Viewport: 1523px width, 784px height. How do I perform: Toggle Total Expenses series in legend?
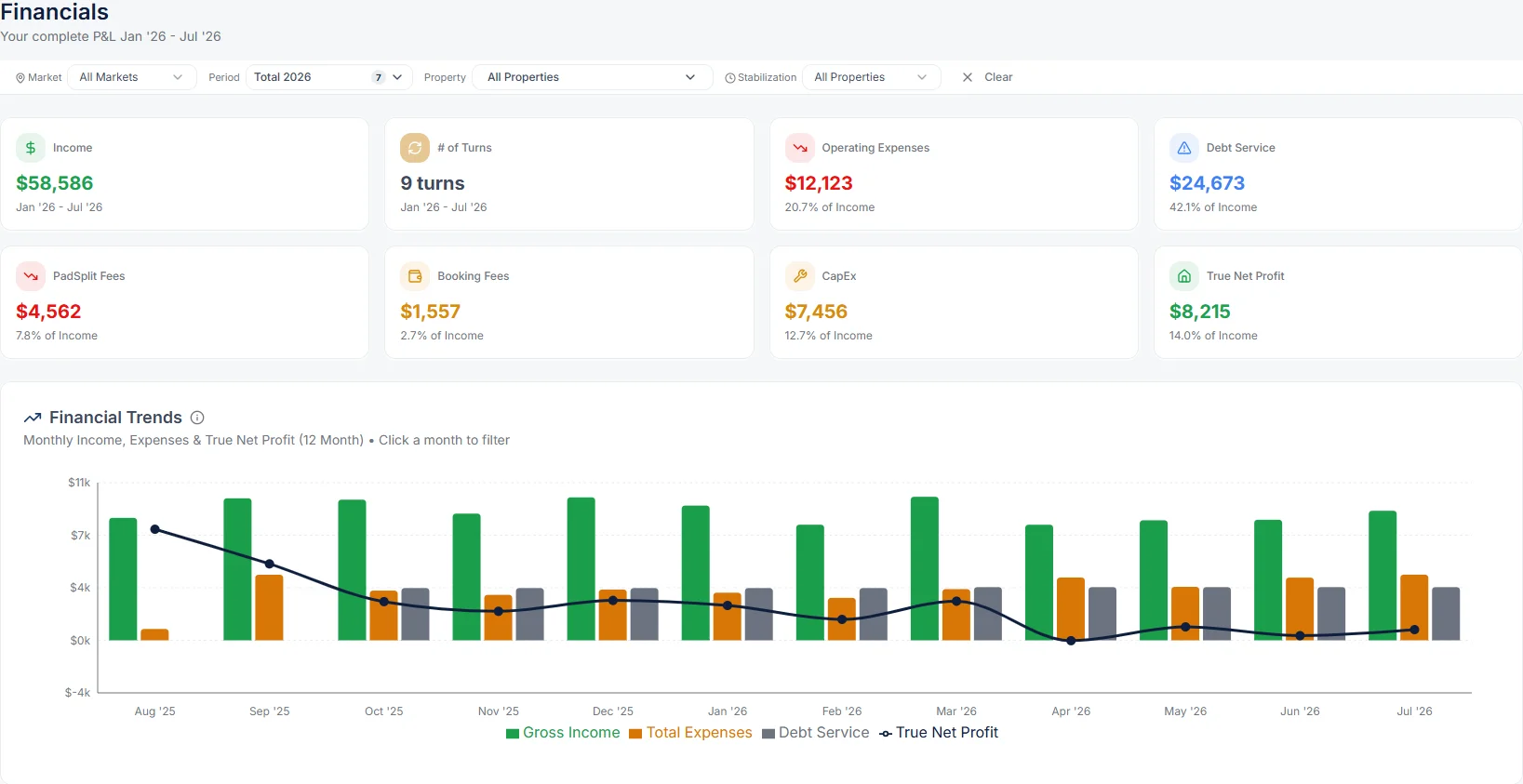690,733
